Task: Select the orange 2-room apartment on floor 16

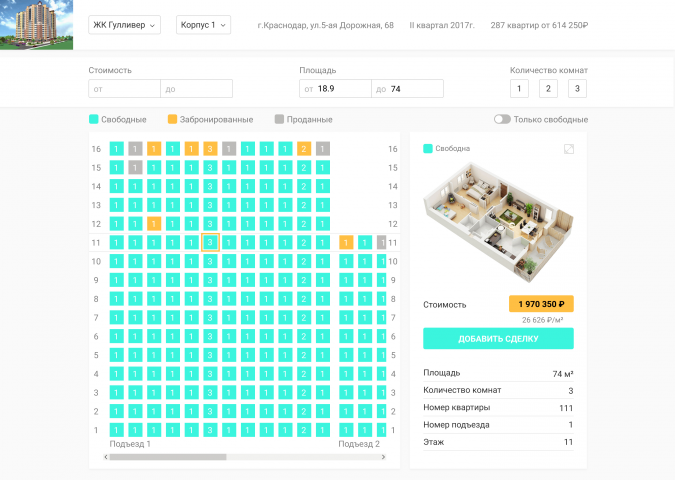Action: tap(304, 149)
